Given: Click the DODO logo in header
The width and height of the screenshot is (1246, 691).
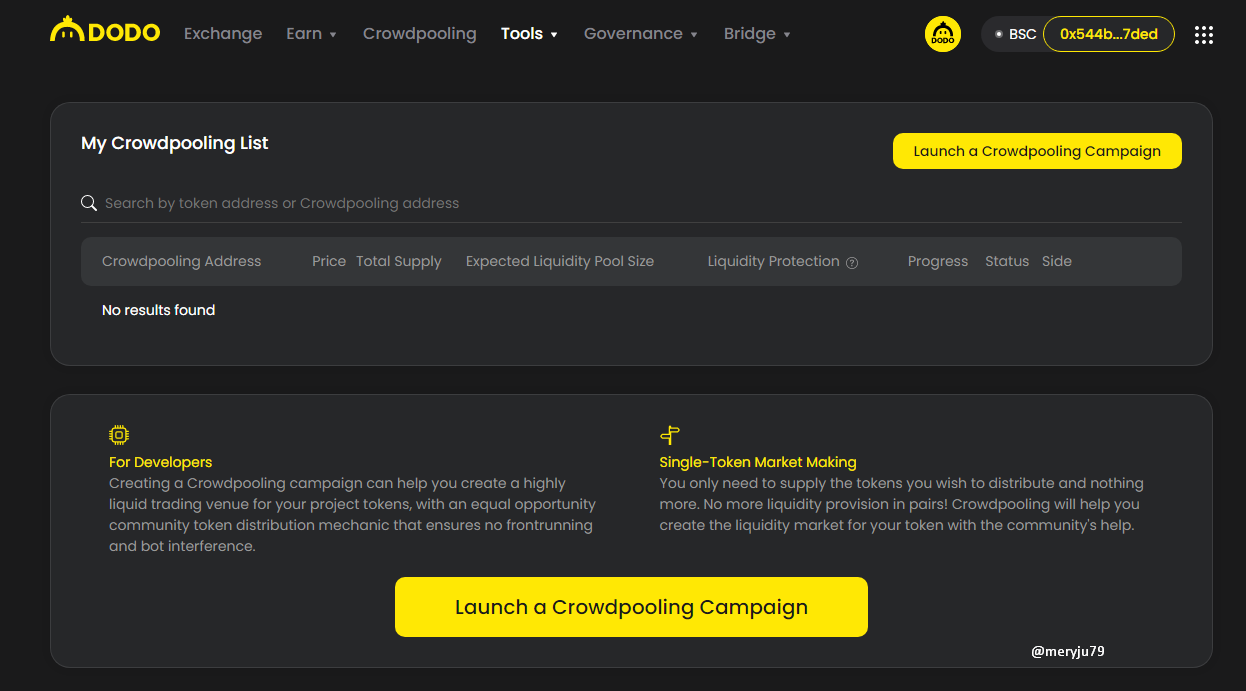Looking at the screenshot, I should 105,30.
